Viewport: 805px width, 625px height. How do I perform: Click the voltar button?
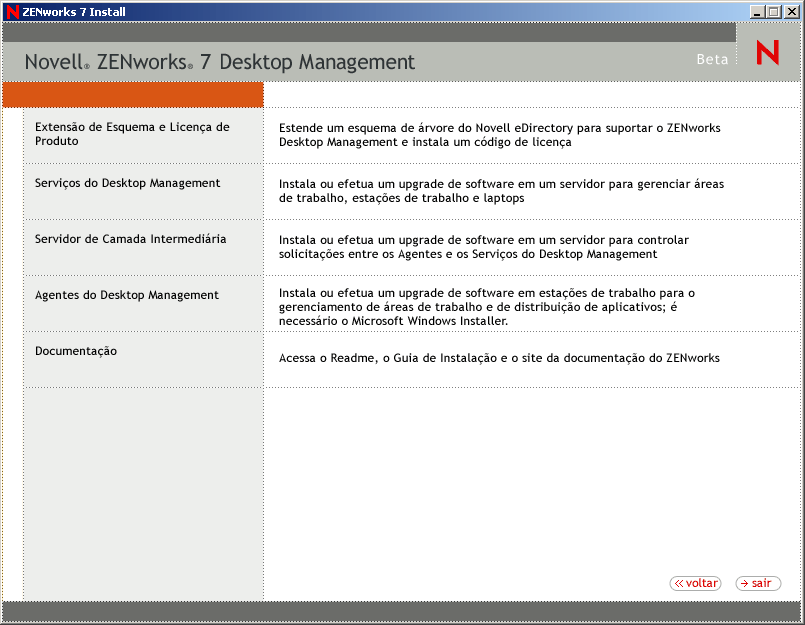tap(695, 583)
